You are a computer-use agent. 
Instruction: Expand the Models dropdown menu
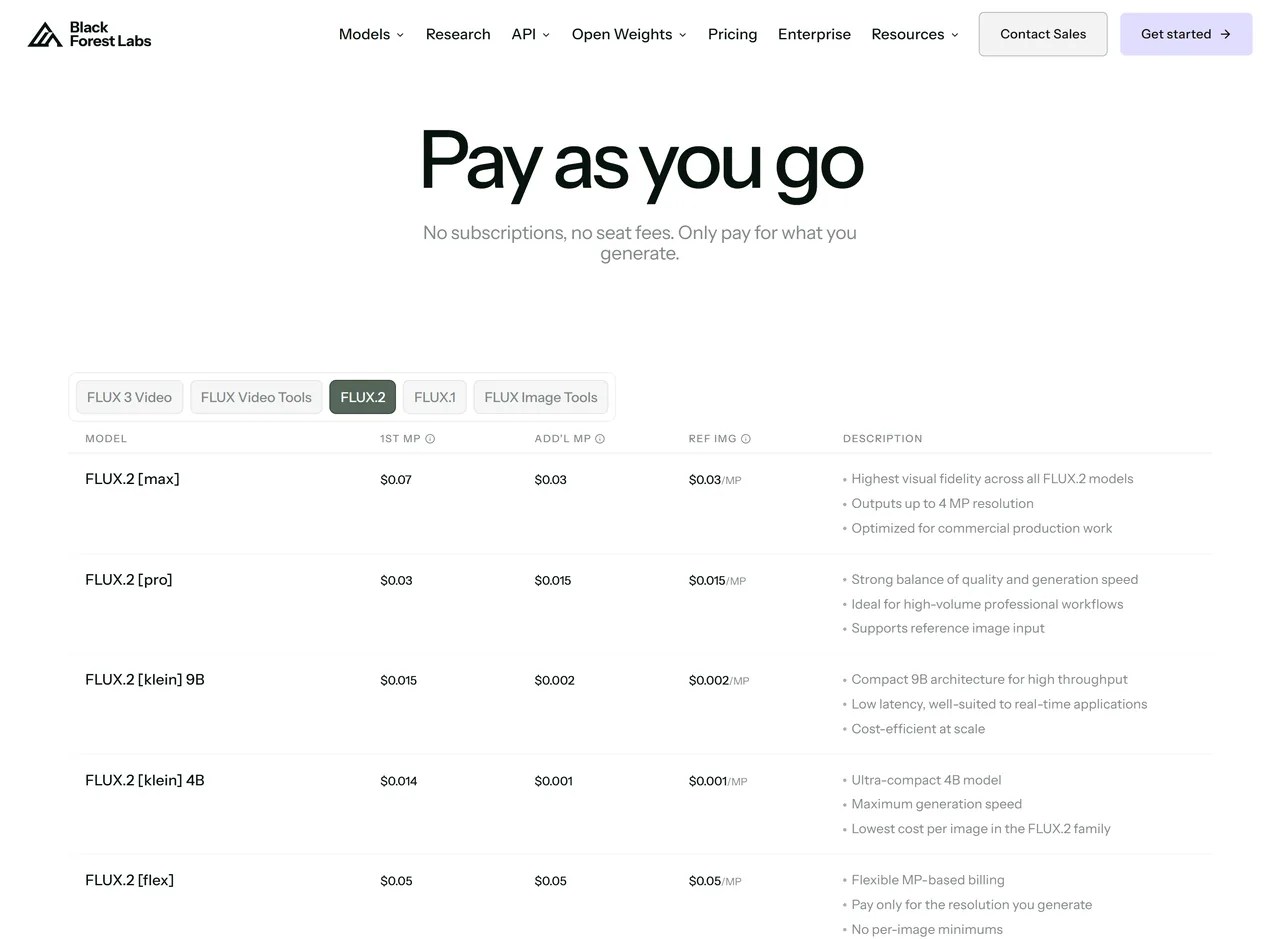[371, 34]
